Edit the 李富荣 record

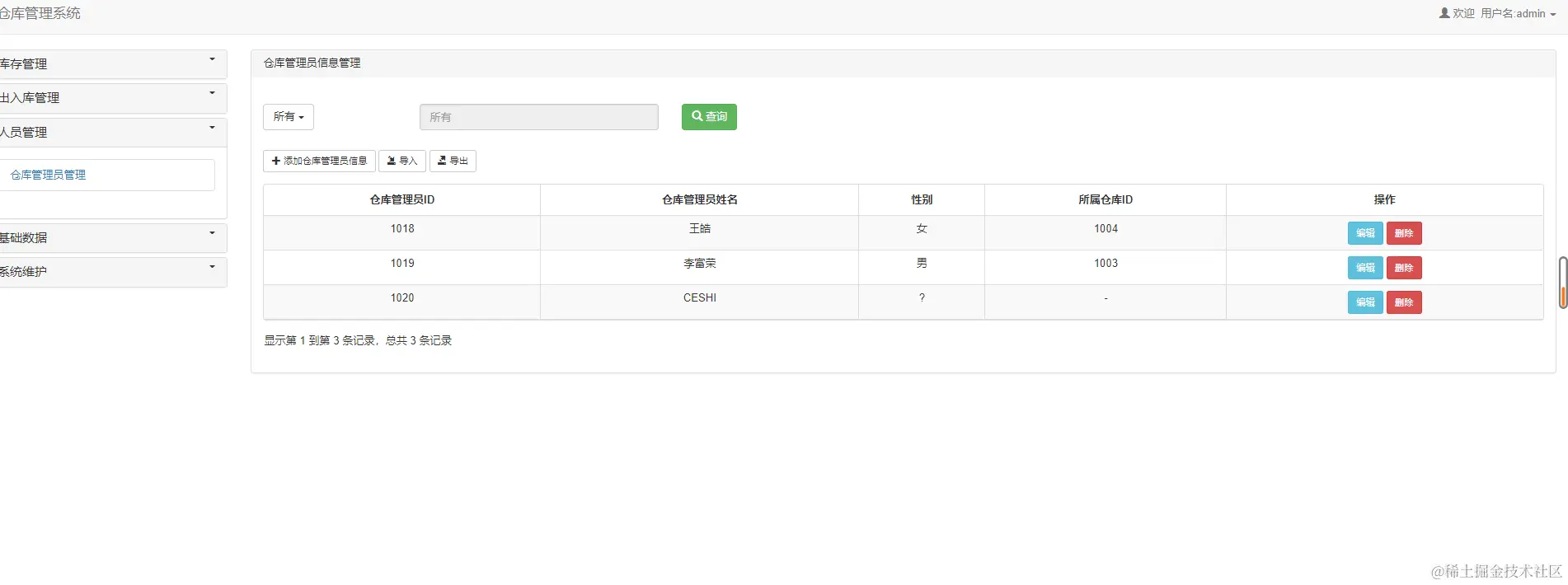pyautogui.click(x=1365, y=268)
